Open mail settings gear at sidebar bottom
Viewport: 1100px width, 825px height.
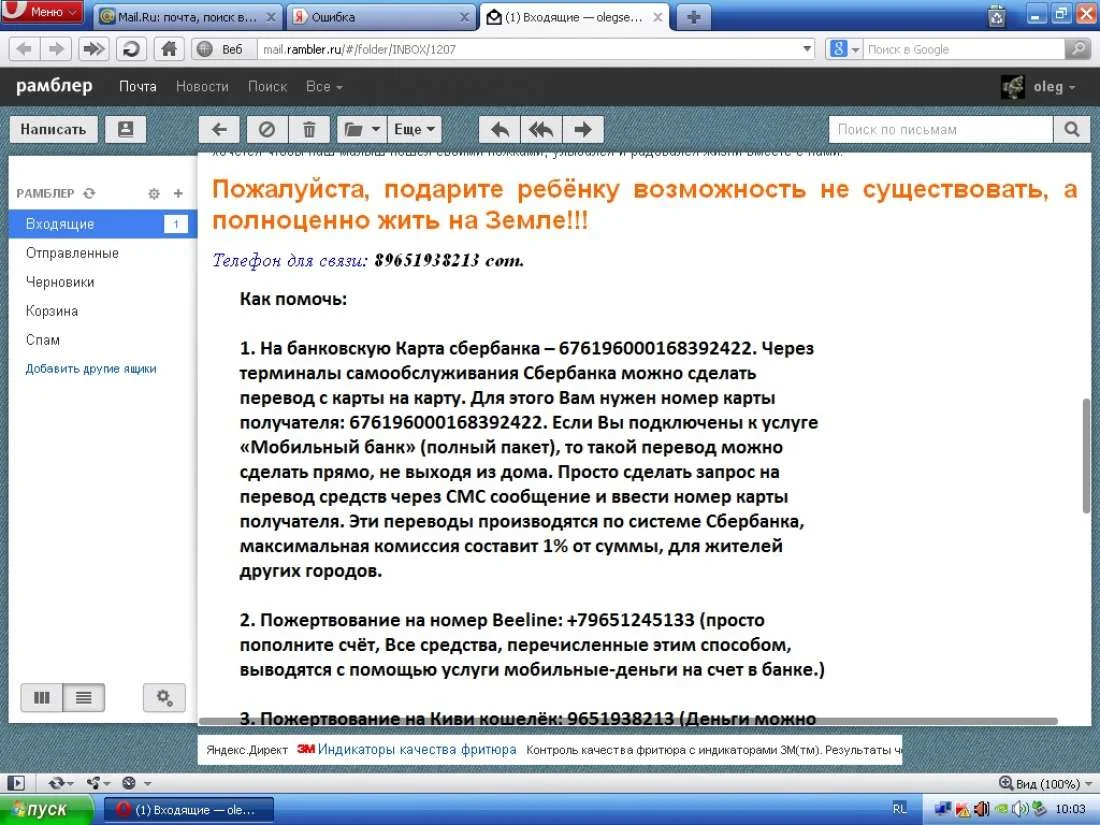coord(164,697)
